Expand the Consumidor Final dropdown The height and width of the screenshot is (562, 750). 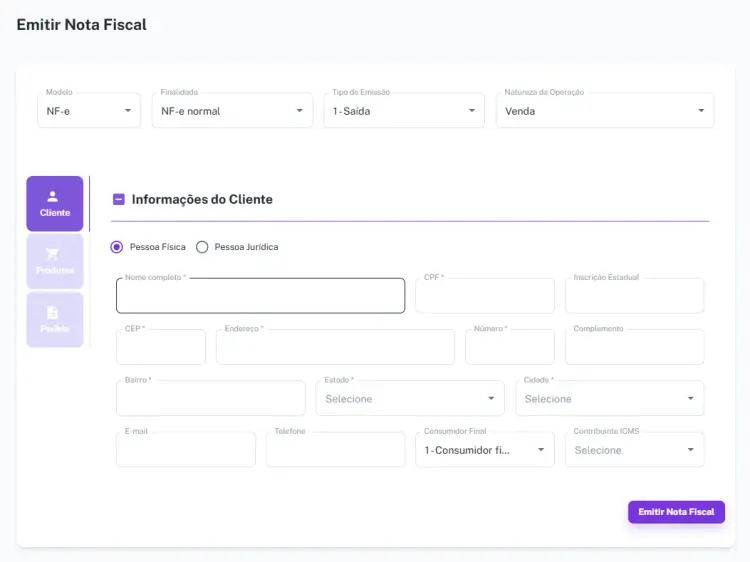[484, 450]
